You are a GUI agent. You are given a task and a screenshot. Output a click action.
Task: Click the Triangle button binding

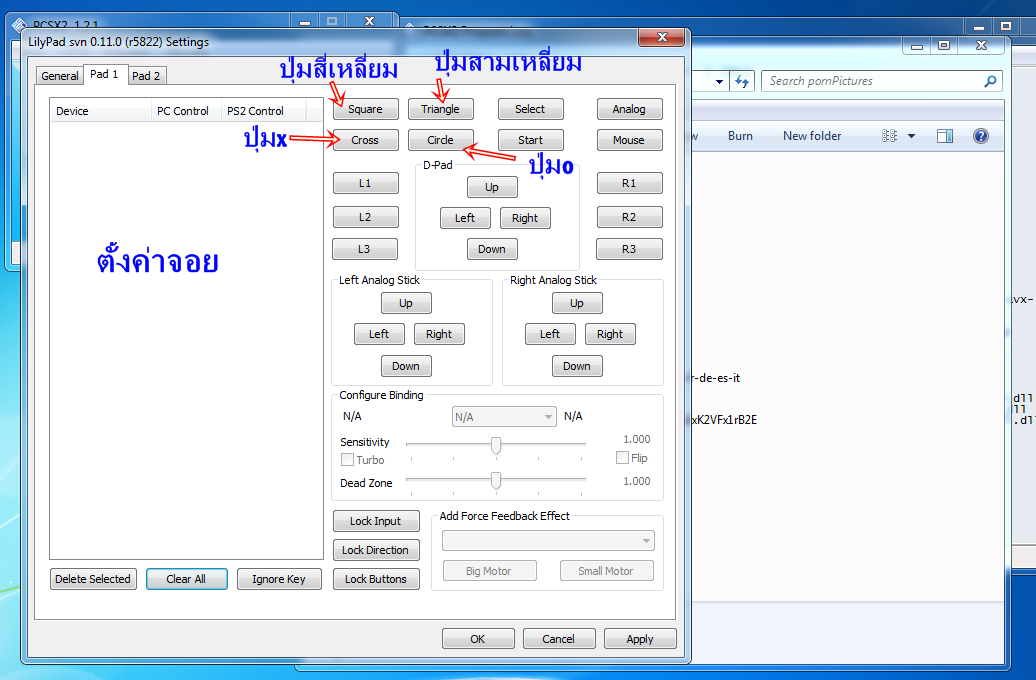tap(440, 109)
